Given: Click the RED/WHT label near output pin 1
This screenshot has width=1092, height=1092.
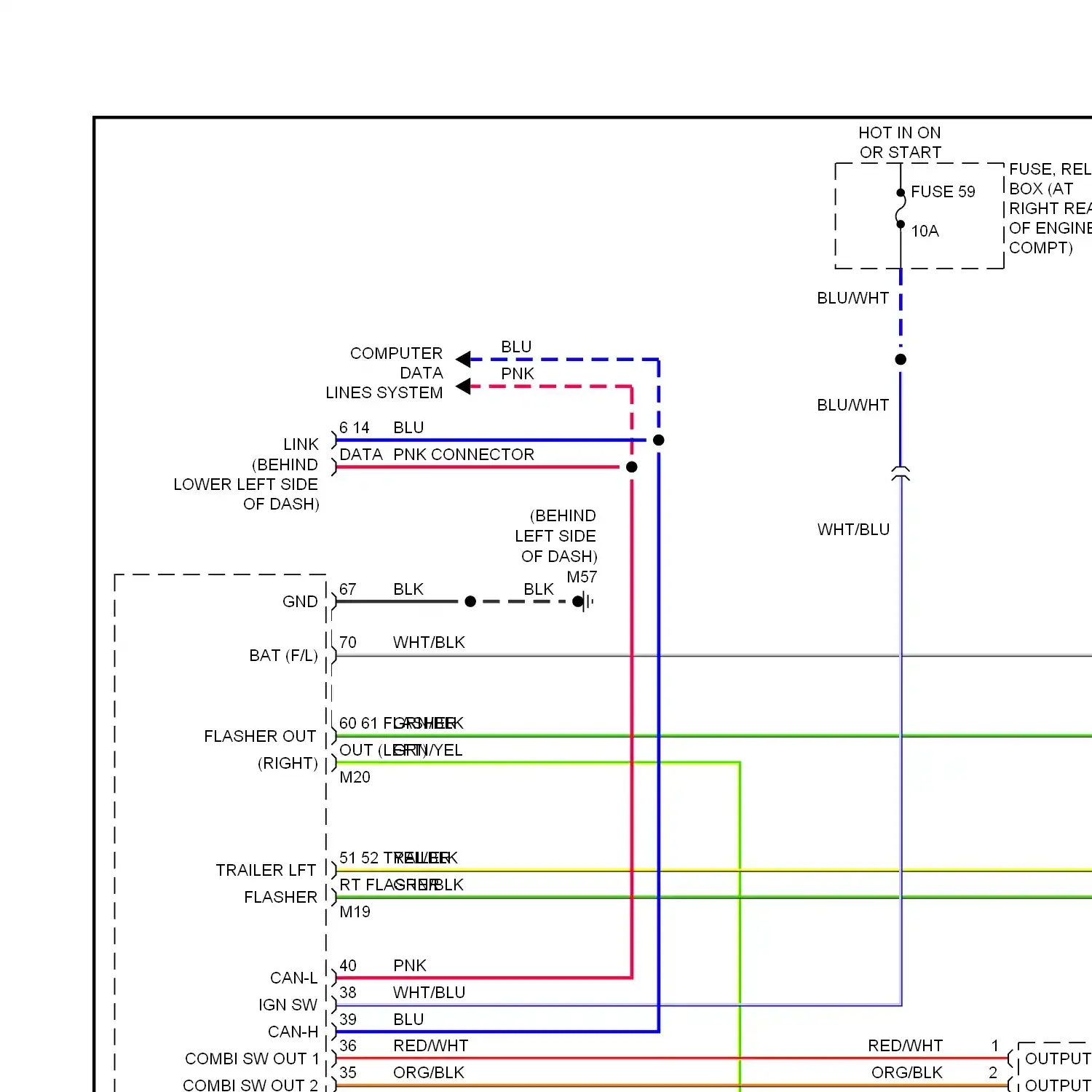Looking at the screenshot, I should tap(906, 1045).
